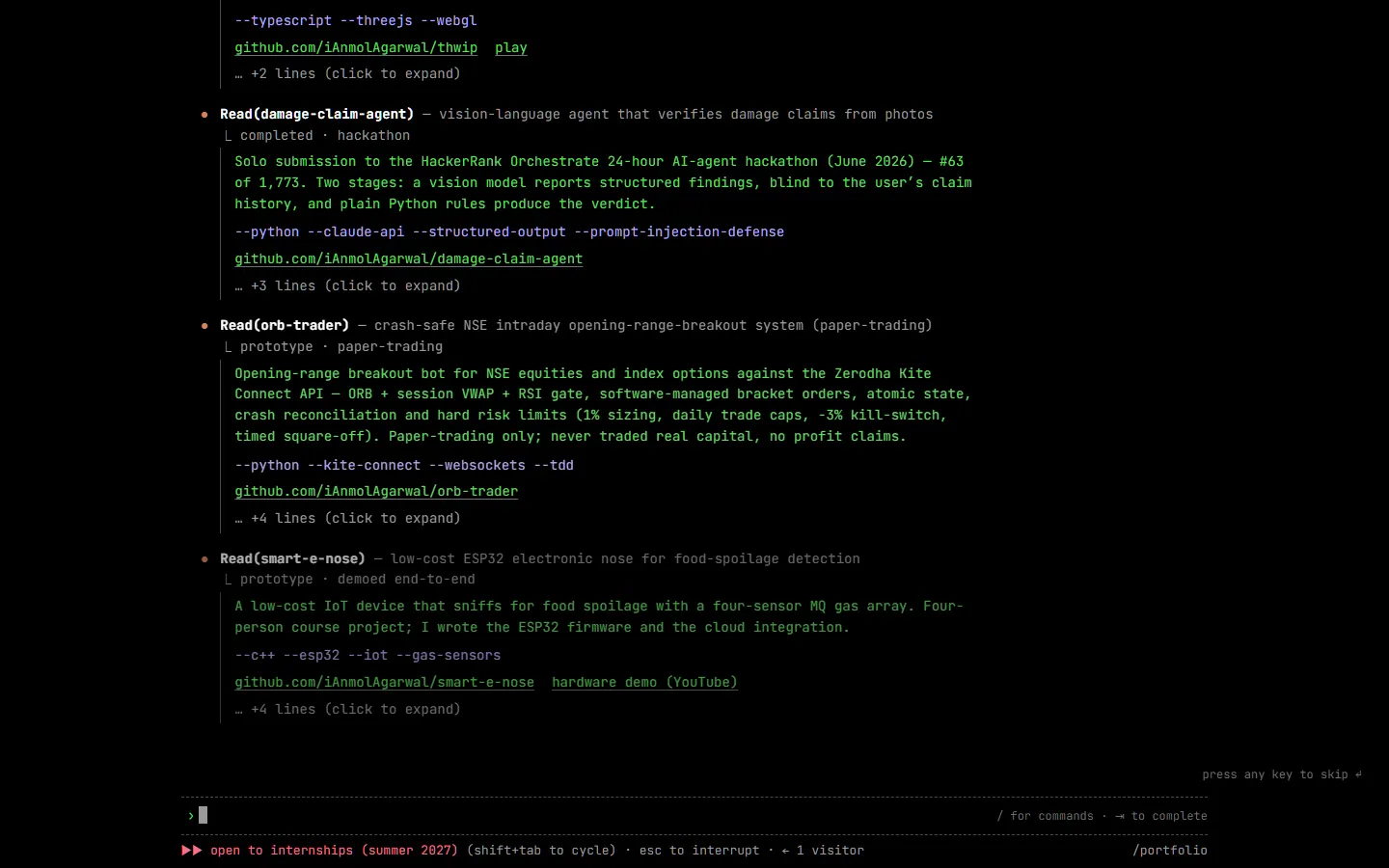1389x868 pixels.
Task: Click the --kite-connect tag
Action: (364, 465)
